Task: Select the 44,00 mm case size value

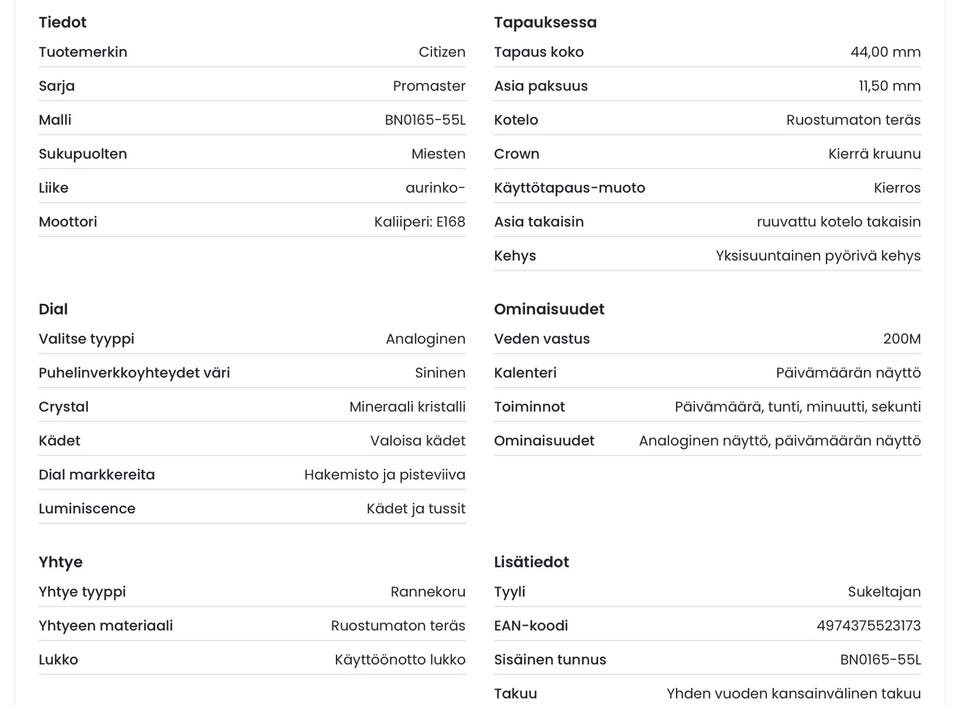Action: (x=885, y=52)
